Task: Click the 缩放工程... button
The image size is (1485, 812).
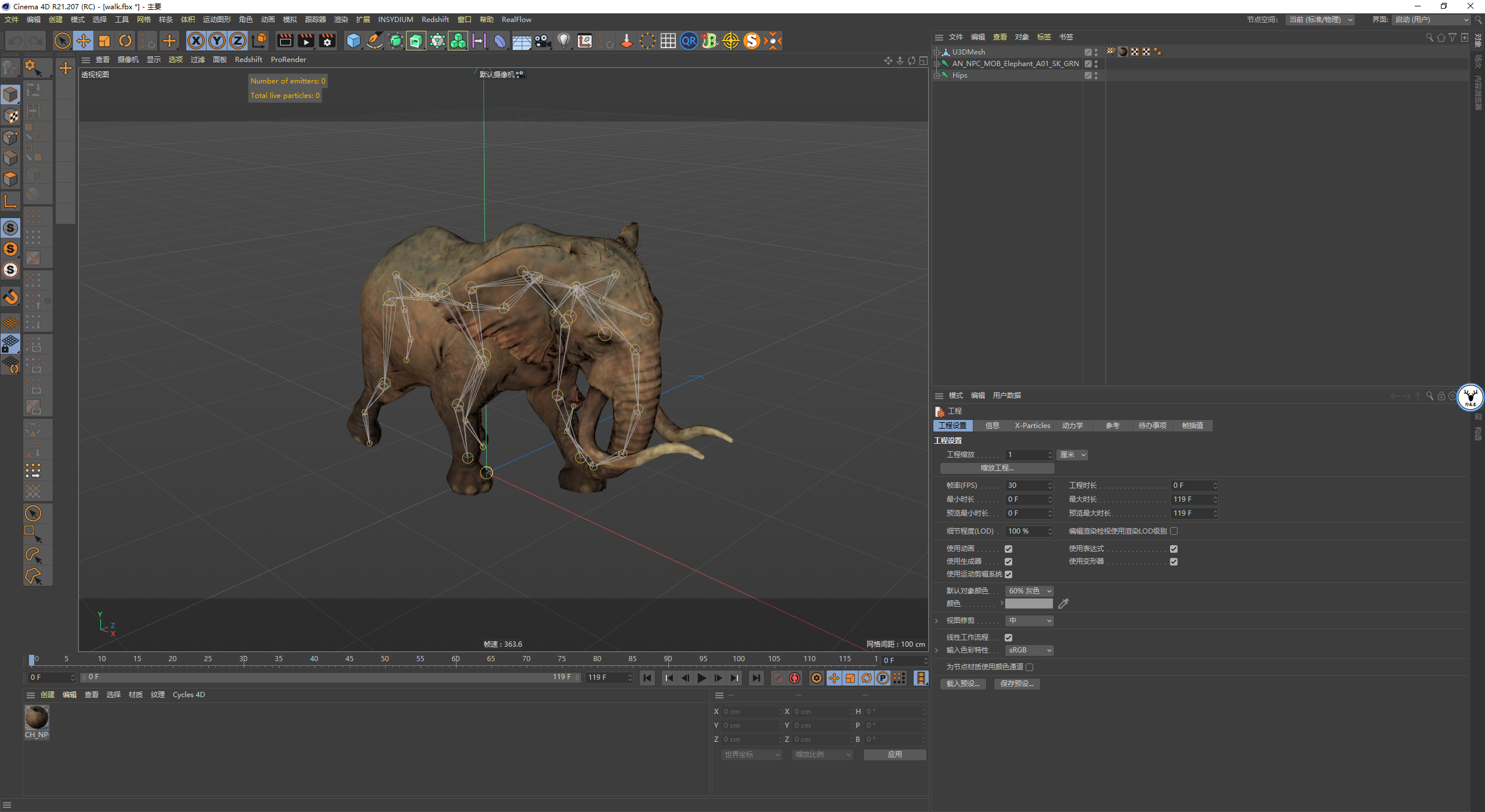Action: pyautogui.click(x=997, y=468)
